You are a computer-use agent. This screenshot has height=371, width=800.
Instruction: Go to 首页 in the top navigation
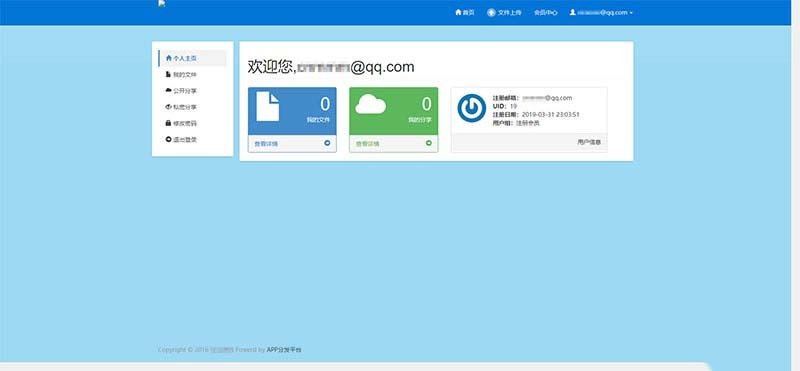point(465,12)
